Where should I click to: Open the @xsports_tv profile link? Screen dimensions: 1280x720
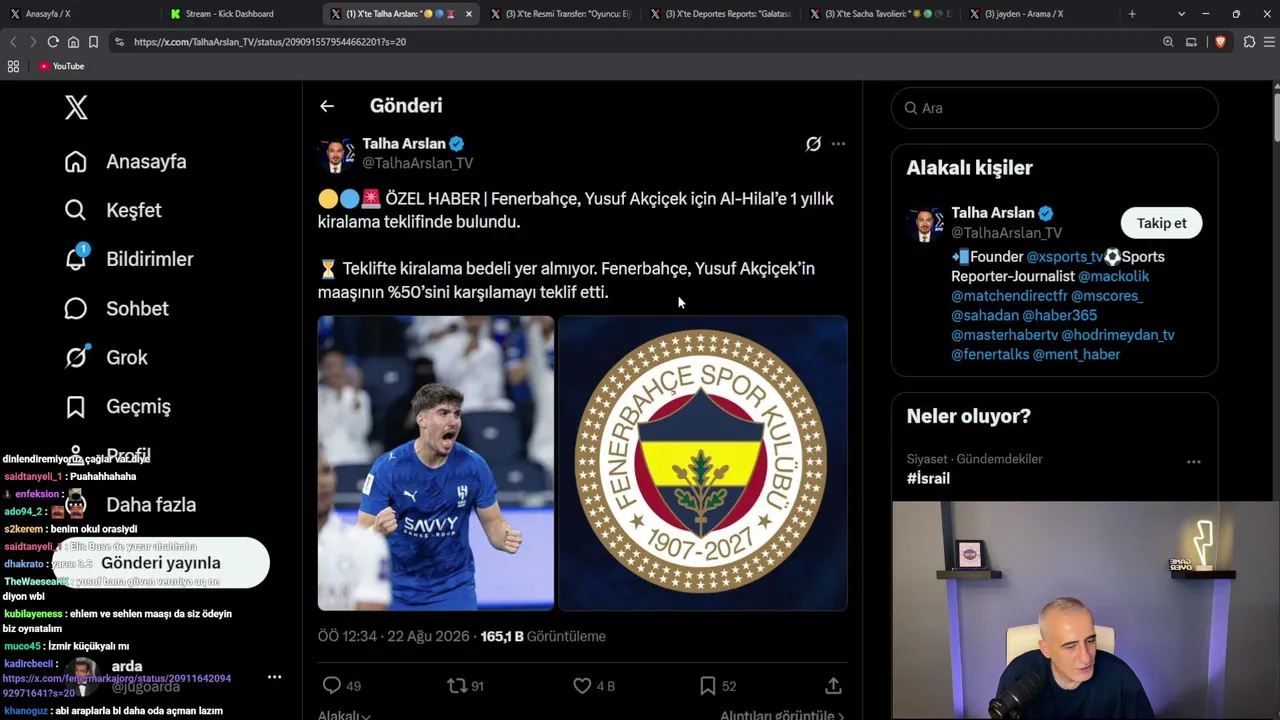tap(1064, 257)
